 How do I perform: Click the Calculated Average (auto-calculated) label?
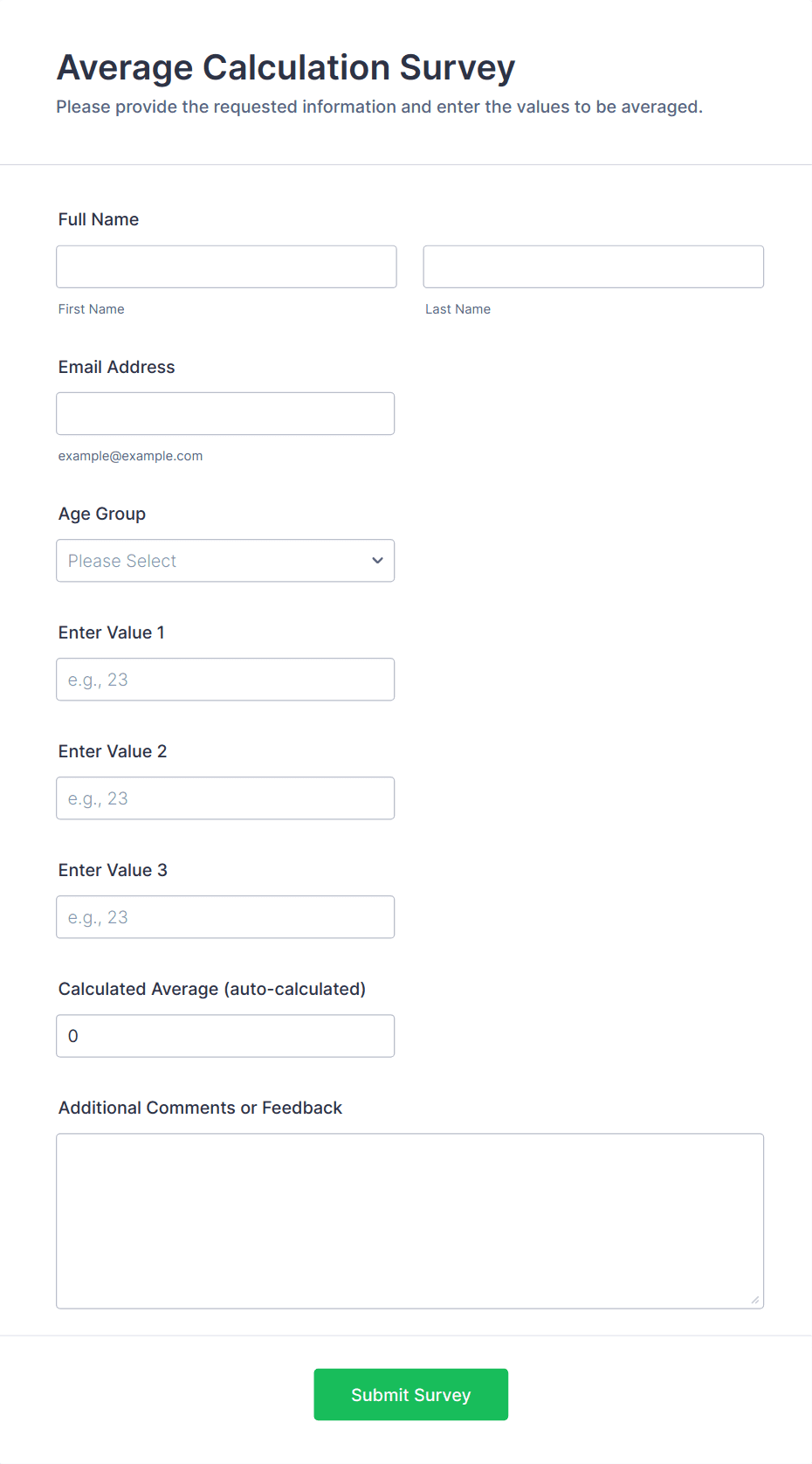212,989
